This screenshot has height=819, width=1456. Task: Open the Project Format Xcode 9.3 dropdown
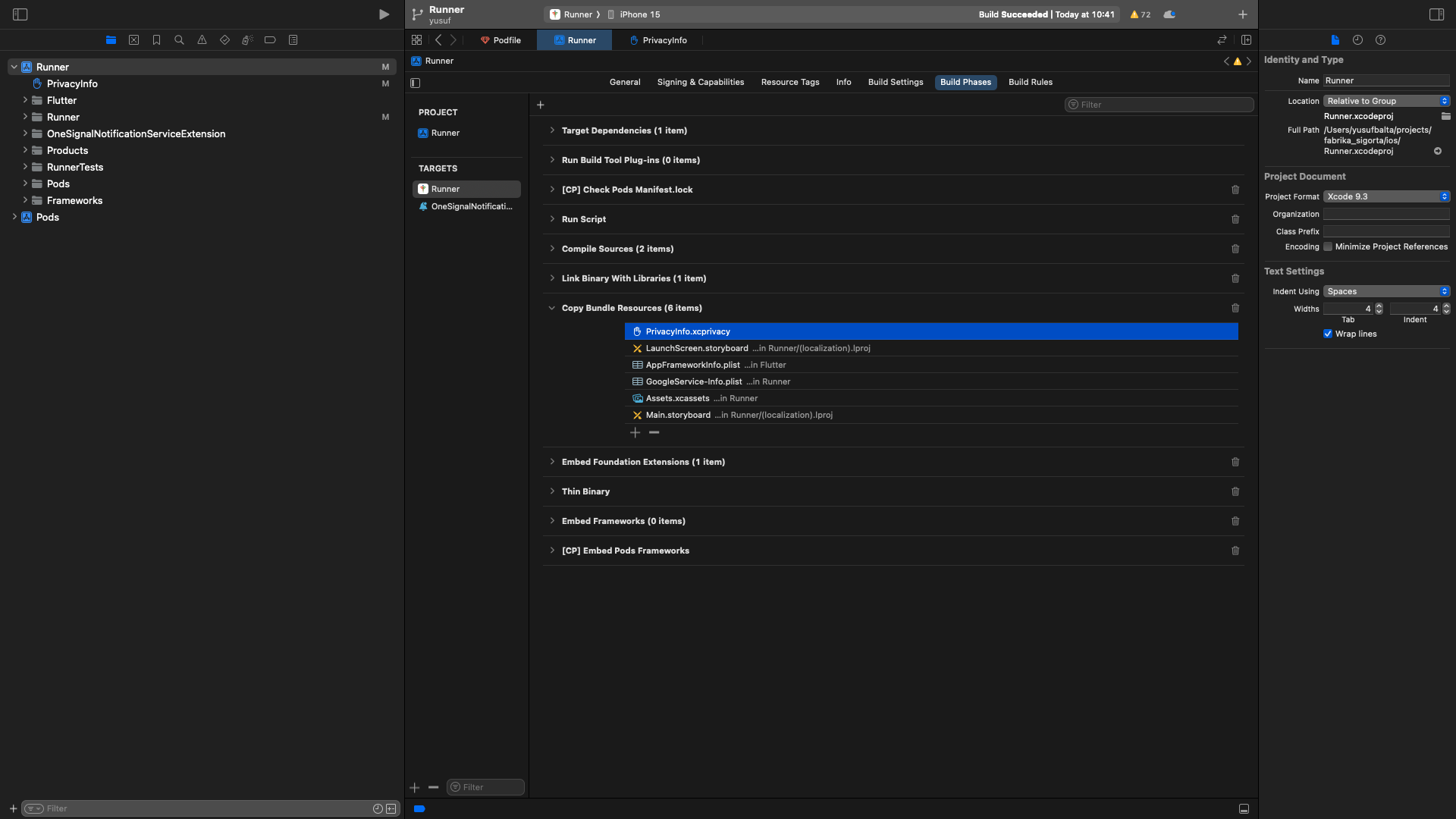(x=1386, y=196)
